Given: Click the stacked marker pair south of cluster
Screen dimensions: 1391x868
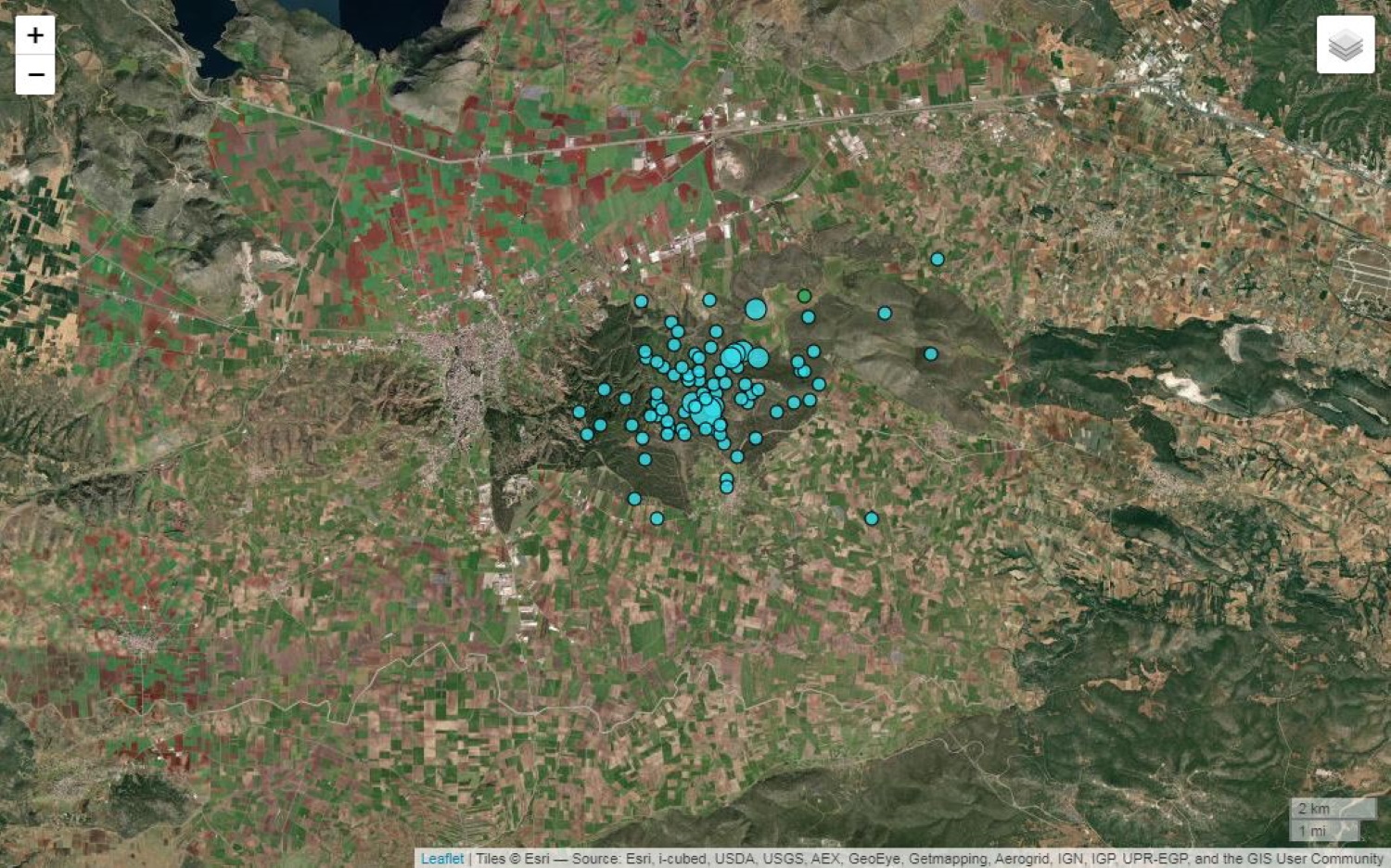Looking at the screenshot, I should [727, 483].
